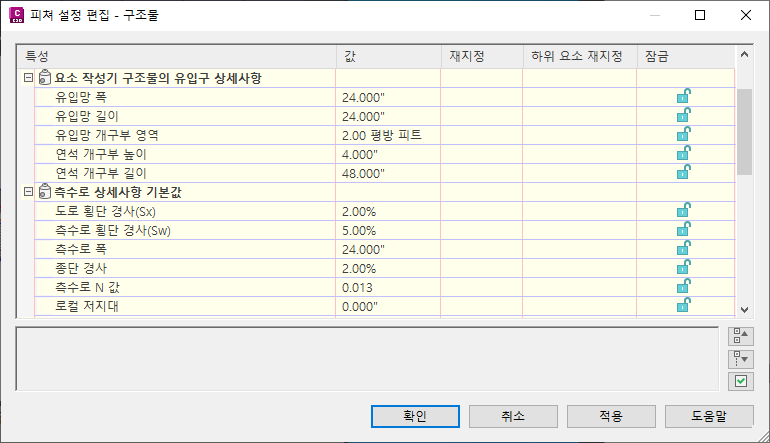This screenshot has width=770, height=443.
Task: Select the 유입망 개구부 영역 value cell
Action: [x=388, y=135]
